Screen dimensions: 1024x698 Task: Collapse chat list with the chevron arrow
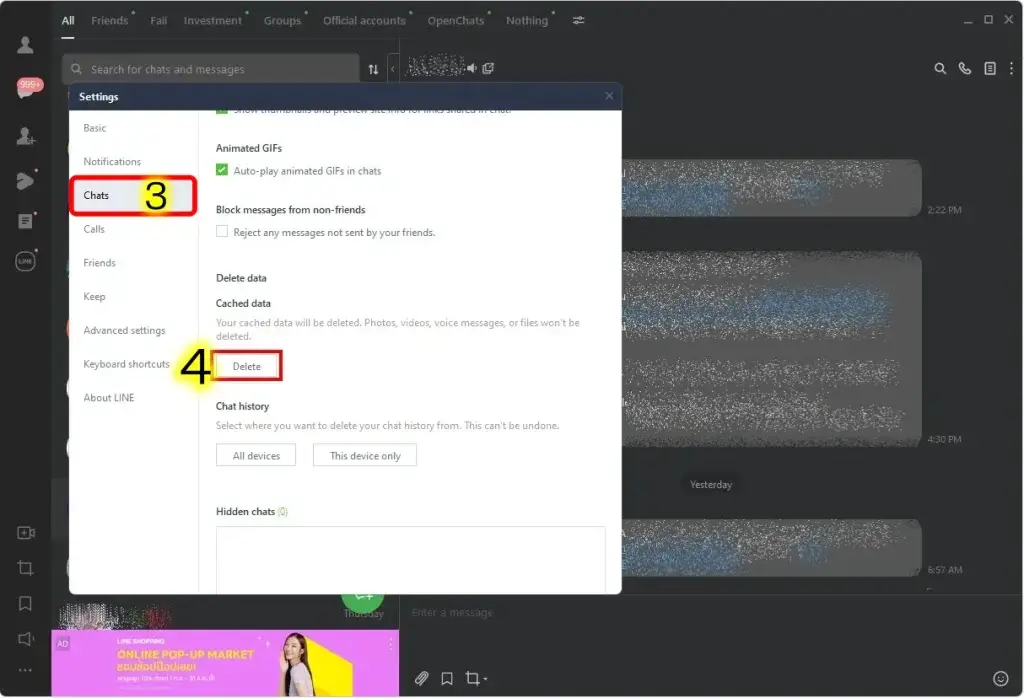pos(392,69)
